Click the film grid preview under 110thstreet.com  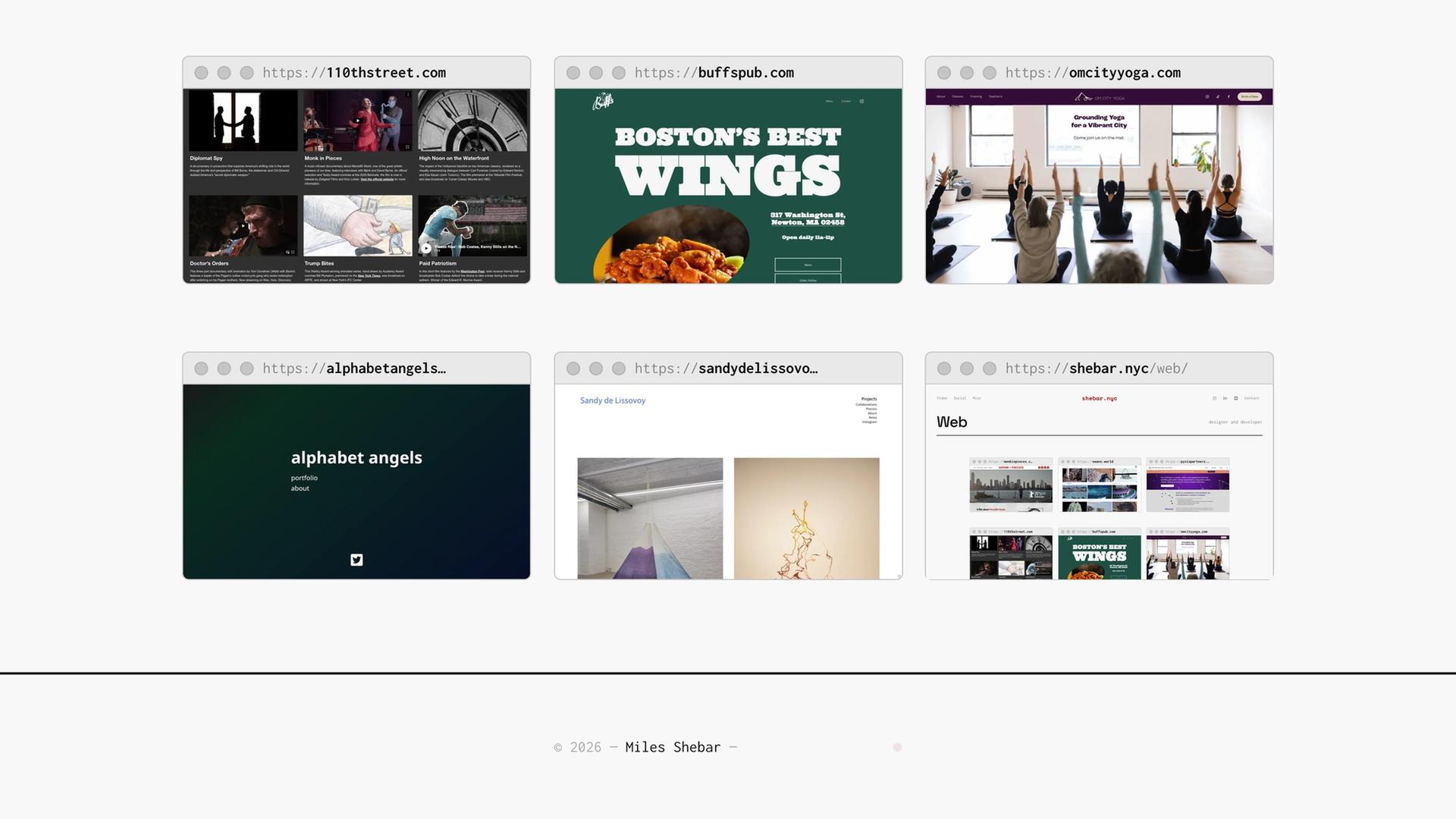pos(356,186)
